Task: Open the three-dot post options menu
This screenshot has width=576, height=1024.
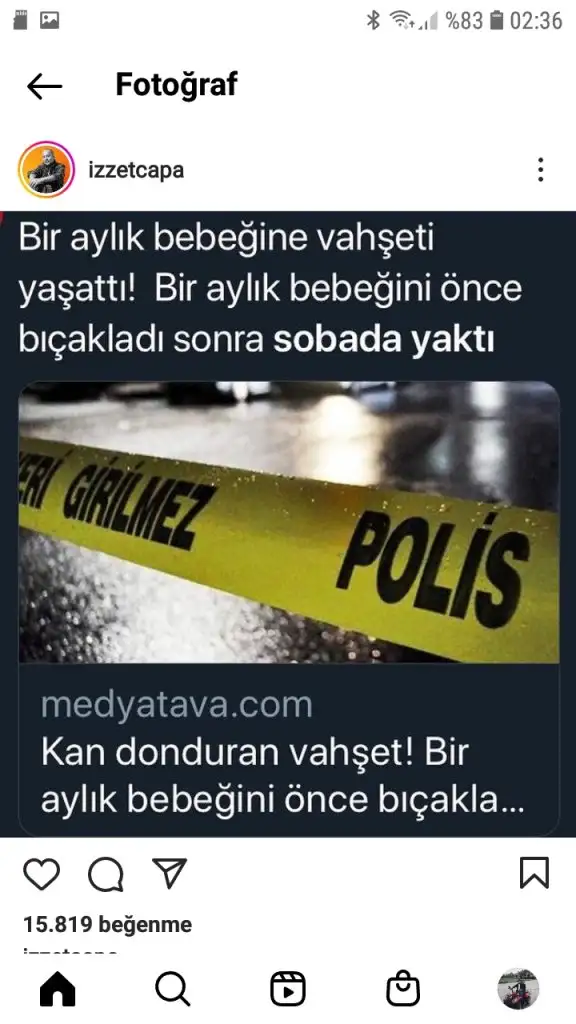Action: click(540, 170)
